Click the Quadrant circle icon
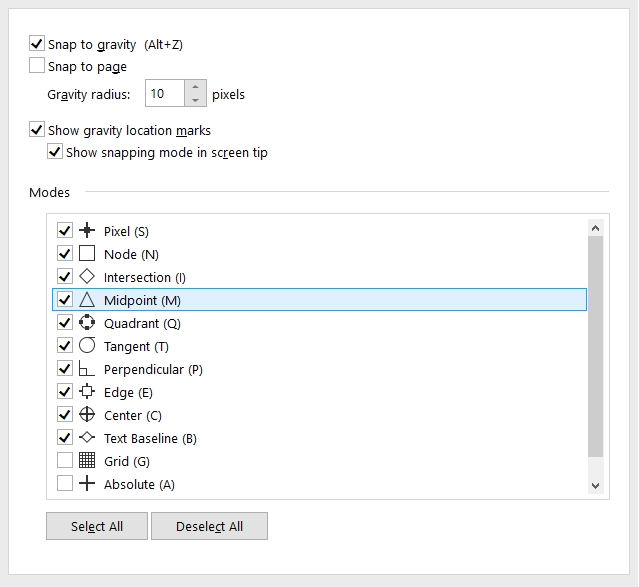Viewport: 639px width, 587px height. [87, 323]
